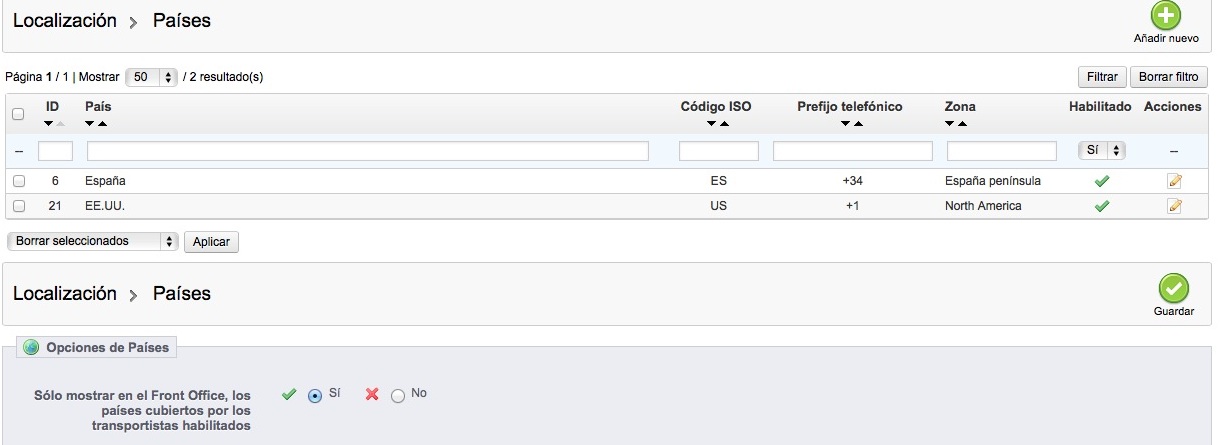Click the edit pencil icon for España
1220x445 pixels.
pyautogui.click(x=1174, y=182)
